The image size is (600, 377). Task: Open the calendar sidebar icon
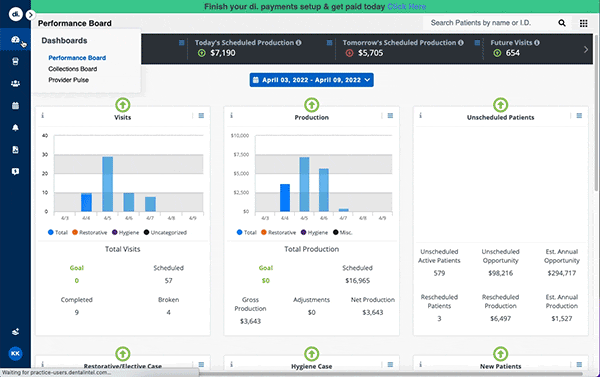click(x=15, y=105)
